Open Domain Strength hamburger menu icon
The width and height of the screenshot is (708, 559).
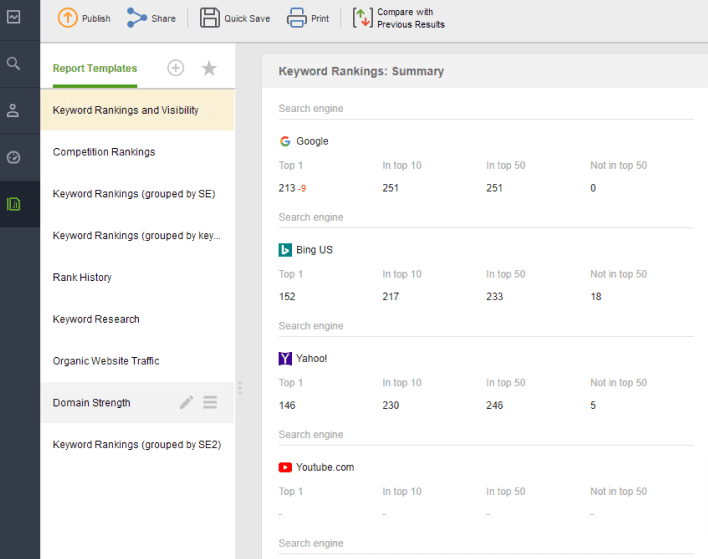coord(210,402)
